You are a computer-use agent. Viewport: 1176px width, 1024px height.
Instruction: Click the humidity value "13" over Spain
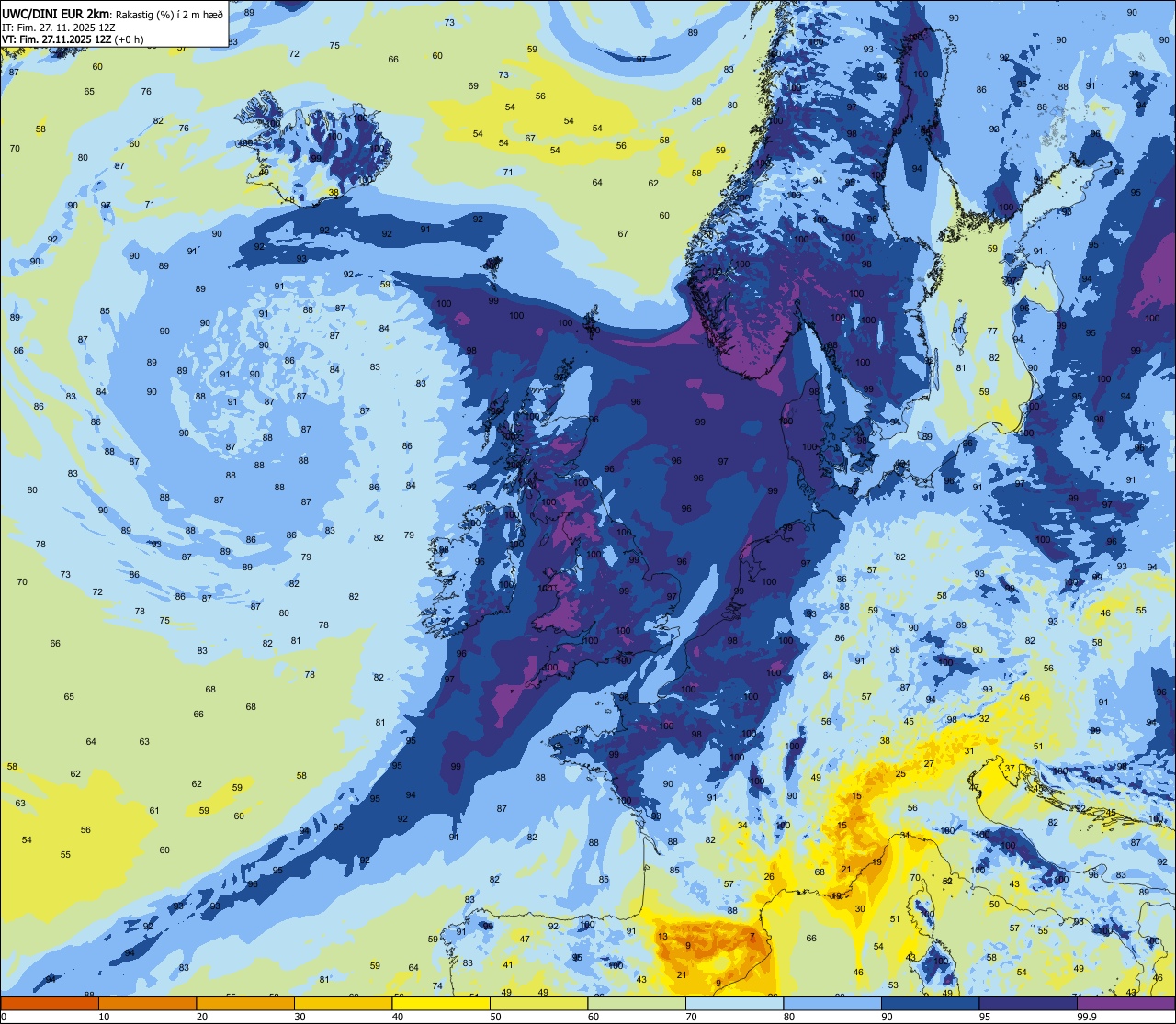(662, 937)
